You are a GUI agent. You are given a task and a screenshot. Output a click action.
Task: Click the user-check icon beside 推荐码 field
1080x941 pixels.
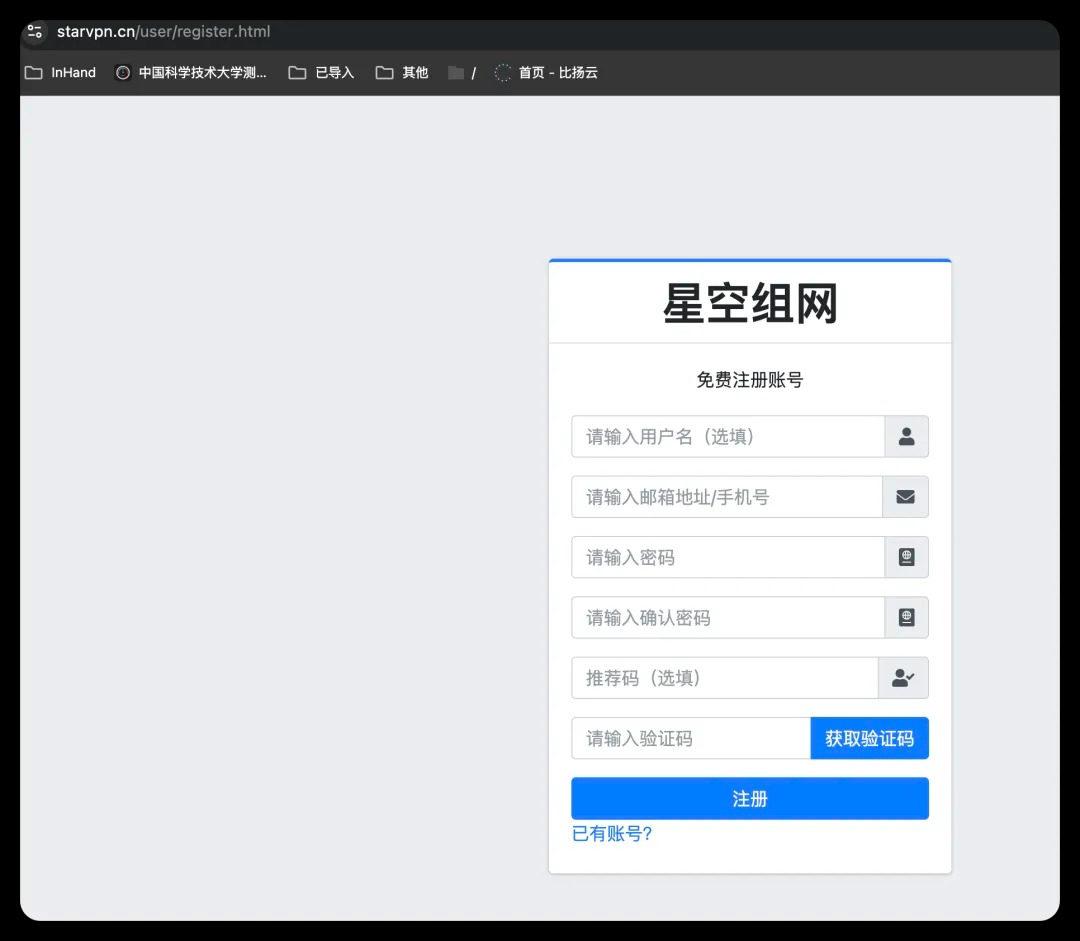(x=903, y=678)
